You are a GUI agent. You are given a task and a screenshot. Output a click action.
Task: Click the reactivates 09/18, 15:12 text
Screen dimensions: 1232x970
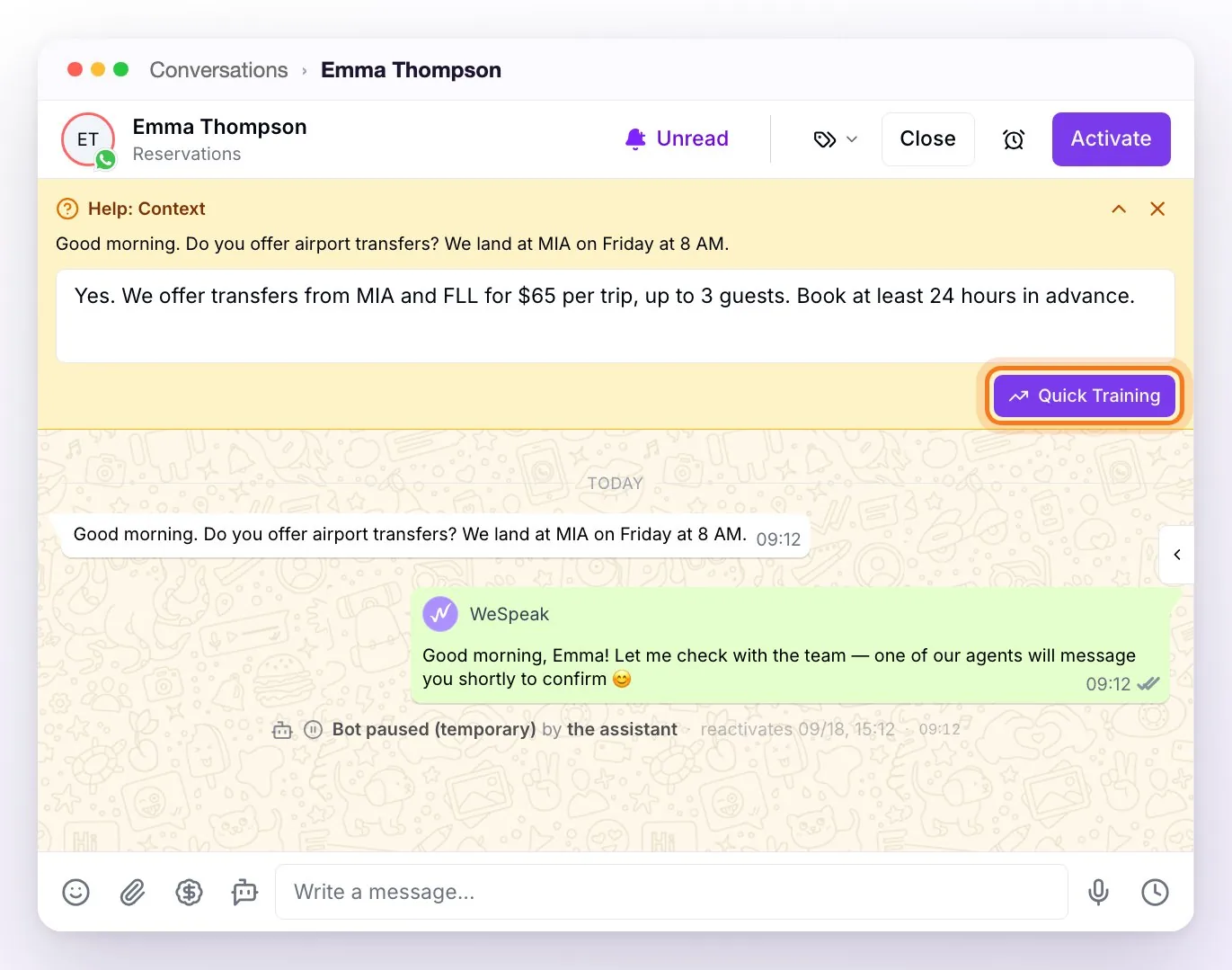coord(798,729)
